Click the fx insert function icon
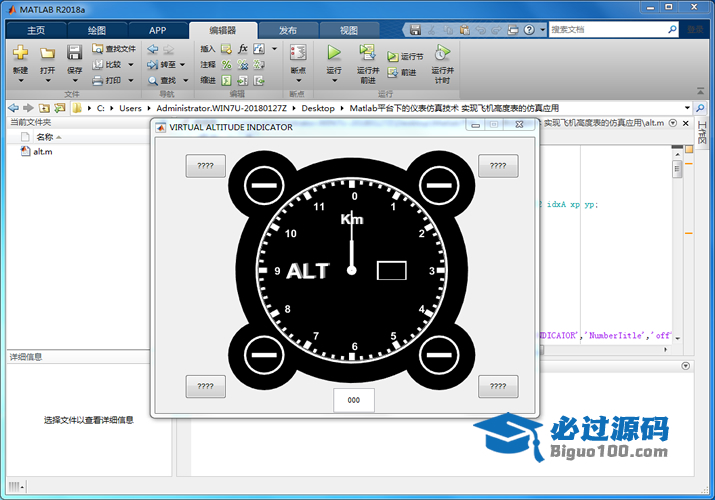 [x=243, y=48]
